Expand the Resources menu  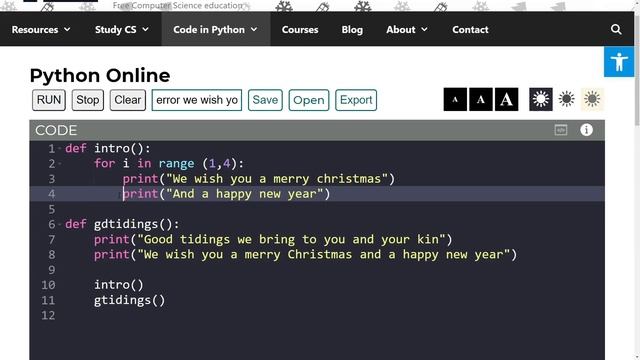point(41,29)
